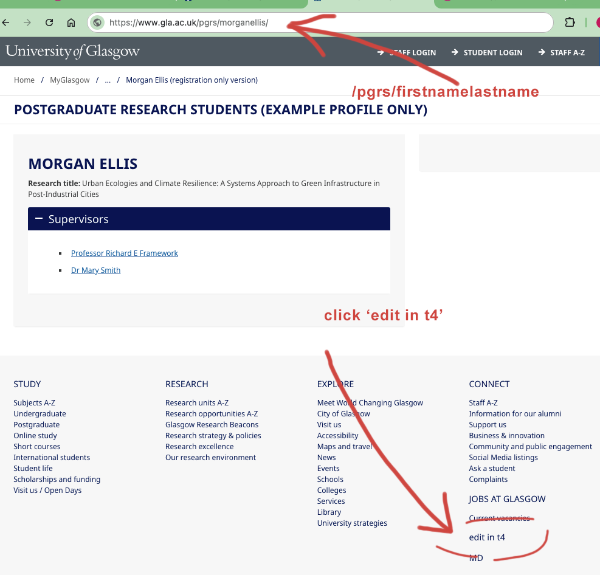Open Dr Mary Smith profile link
Image resolution: width=600 pixels, height=575 pixels.
95,270
